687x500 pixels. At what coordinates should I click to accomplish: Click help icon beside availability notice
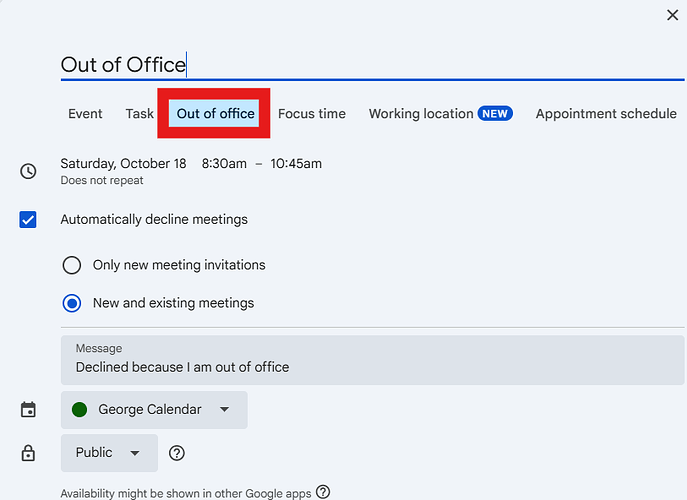323,492
